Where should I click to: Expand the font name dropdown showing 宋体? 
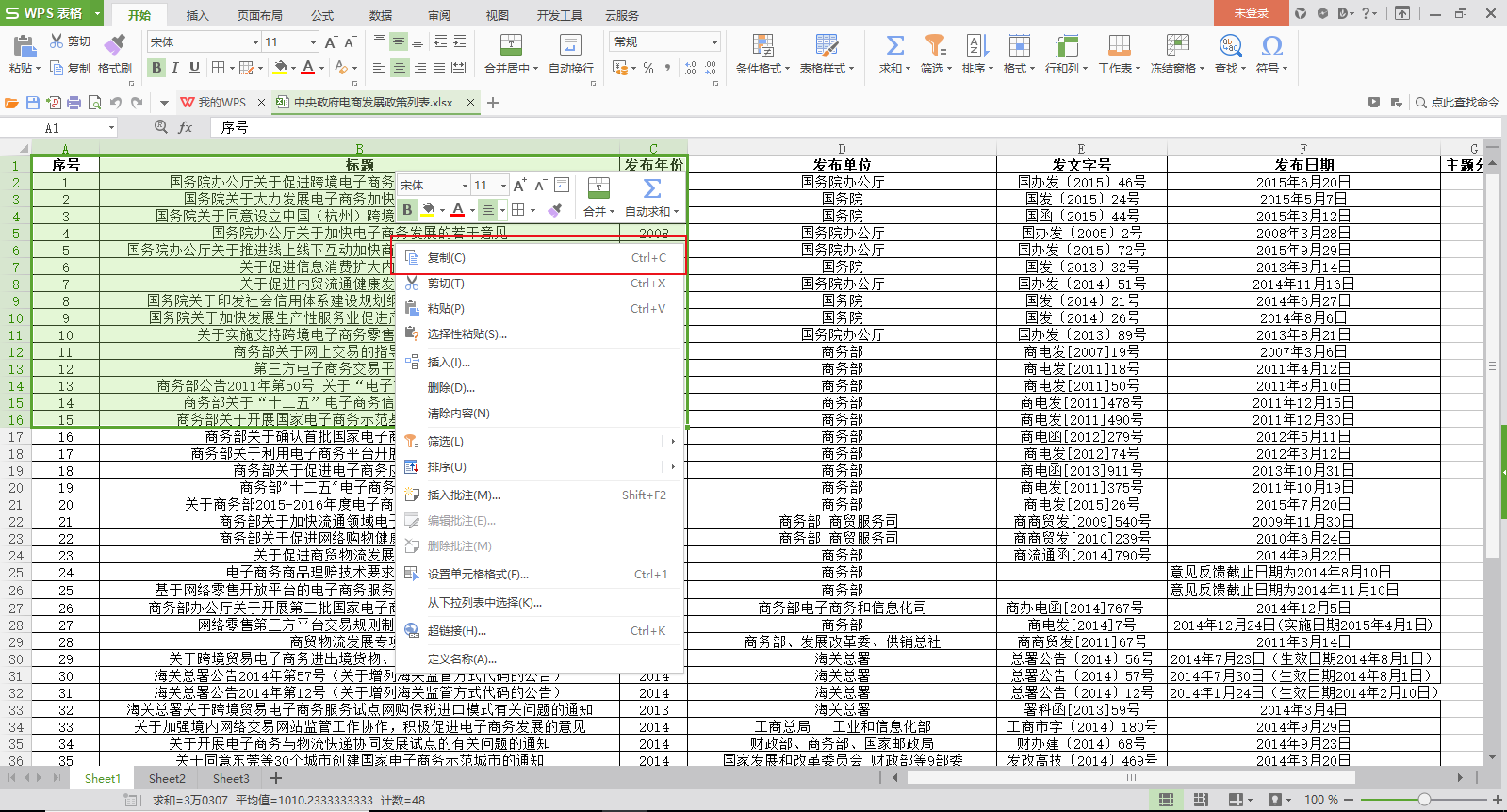pyautogui.click(x=254, y=42)
